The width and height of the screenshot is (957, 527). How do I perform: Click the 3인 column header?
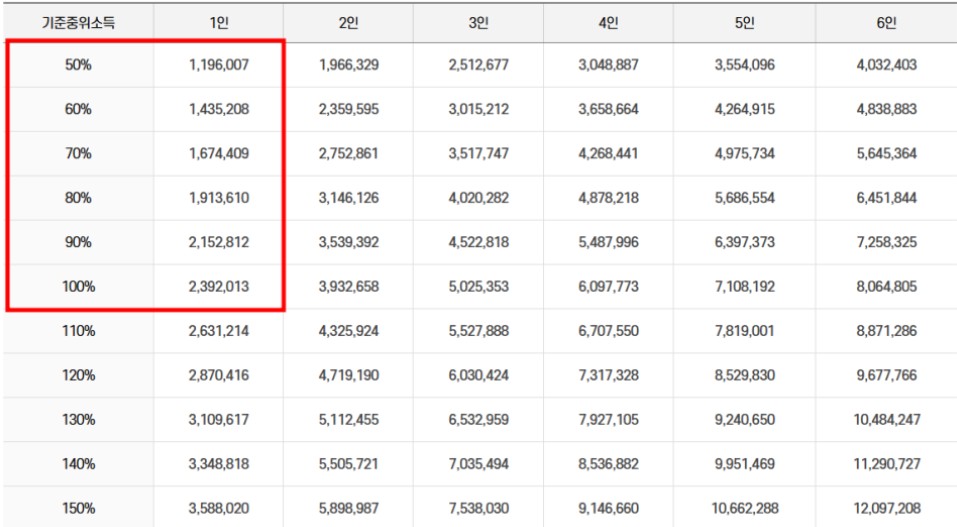(478, 23)
